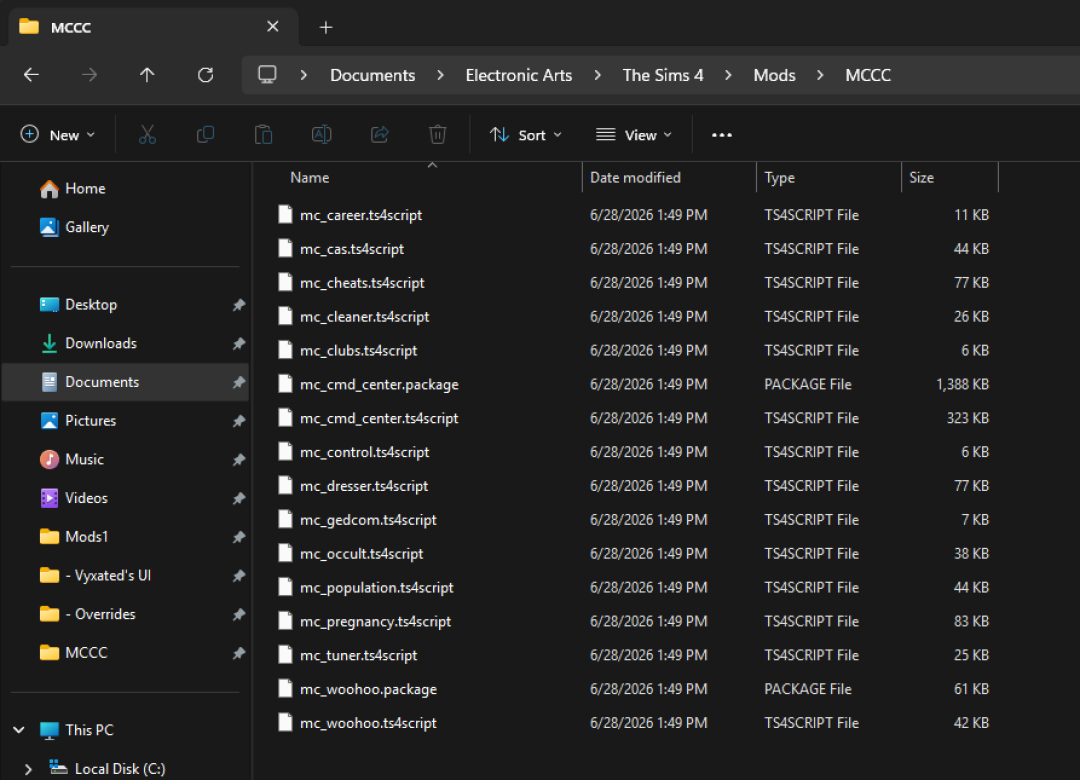Click the pin icon beside Desktop
This screenshot has width=1080, height=780.
click(x=238, y=305)
